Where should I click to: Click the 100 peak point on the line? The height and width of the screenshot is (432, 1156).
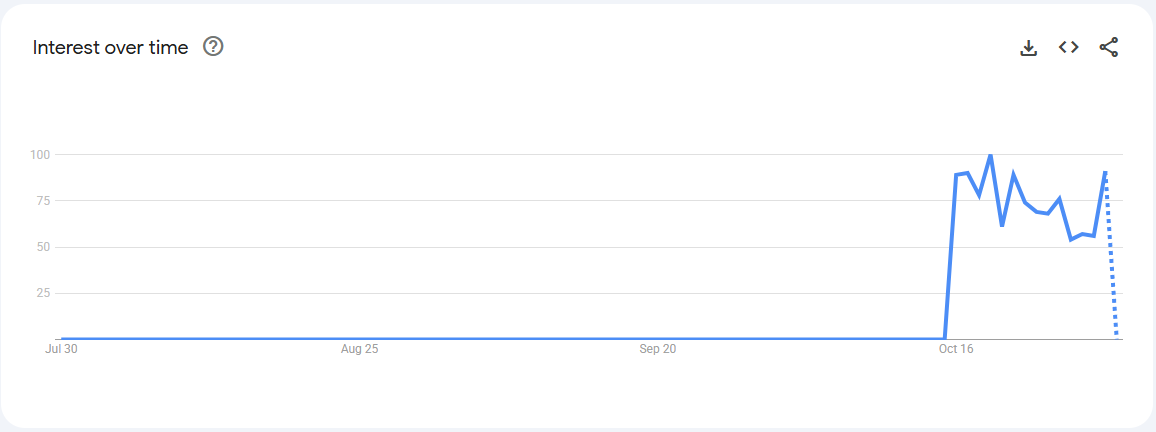990,155
